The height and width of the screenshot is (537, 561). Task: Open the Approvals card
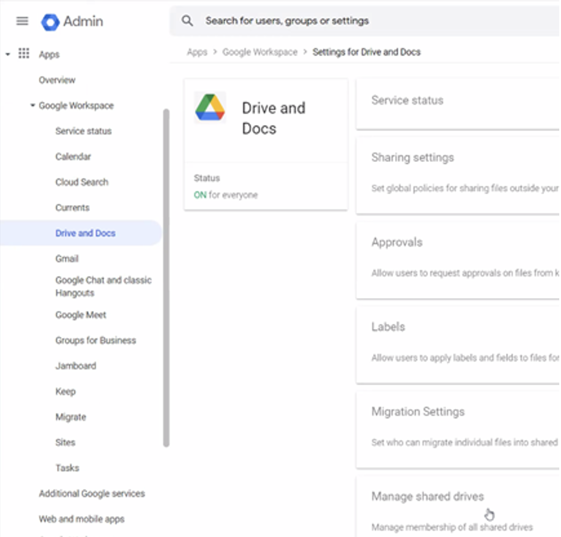tap(458, 261)
